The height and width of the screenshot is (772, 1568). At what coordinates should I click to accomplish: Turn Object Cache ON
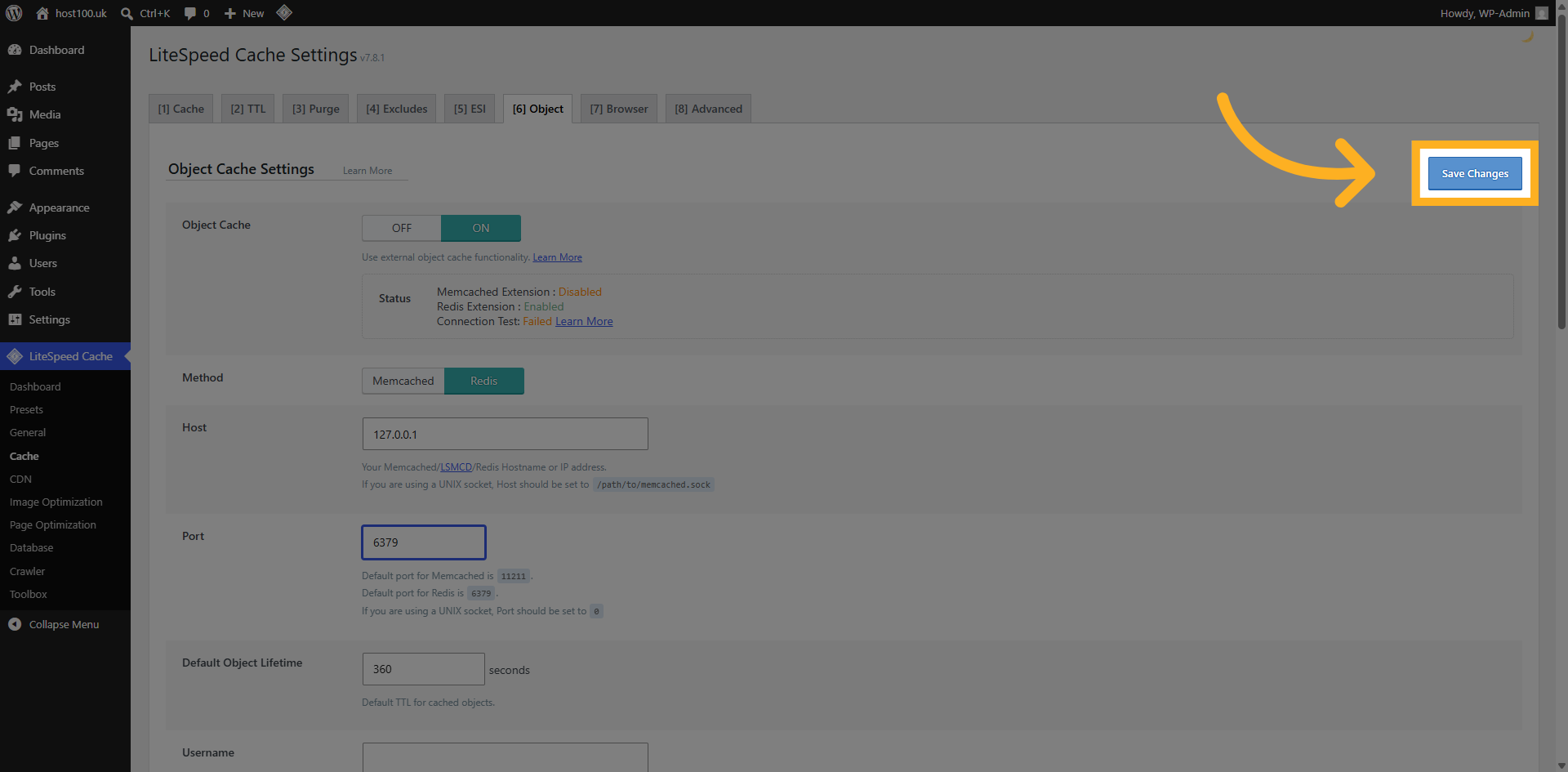pyautogui.click(x=481, y=228)
